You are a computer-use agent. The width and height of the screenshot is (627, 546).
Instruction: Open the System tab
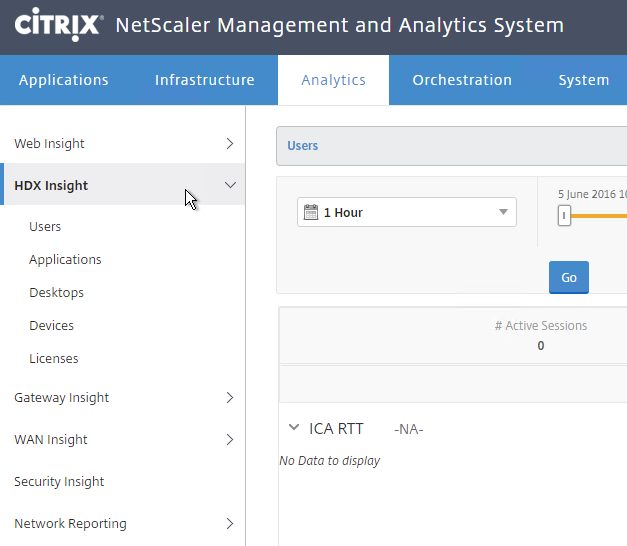(x=583, y=80)
